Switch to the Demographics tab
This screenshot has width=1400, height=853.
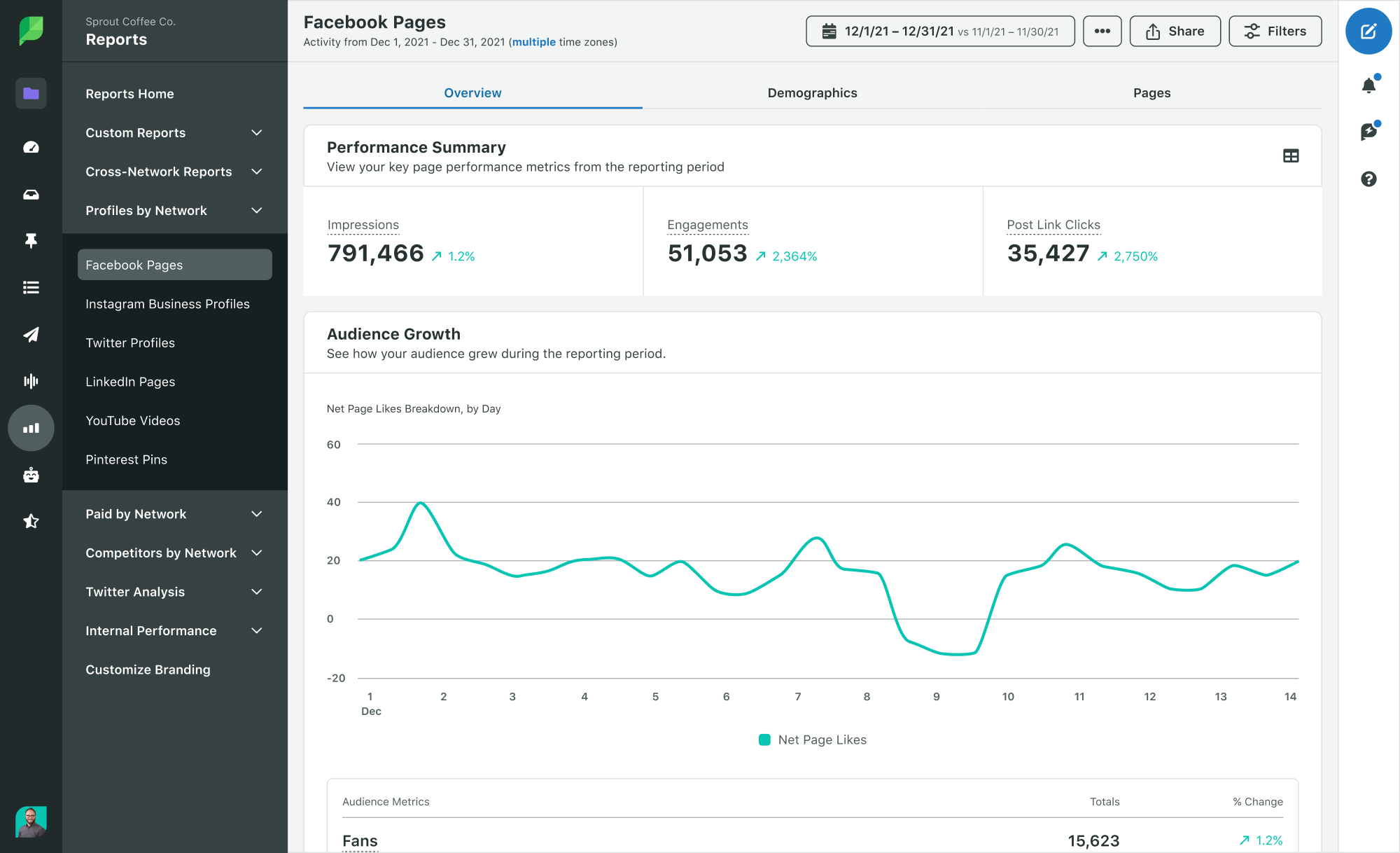[x=812, y=93]
